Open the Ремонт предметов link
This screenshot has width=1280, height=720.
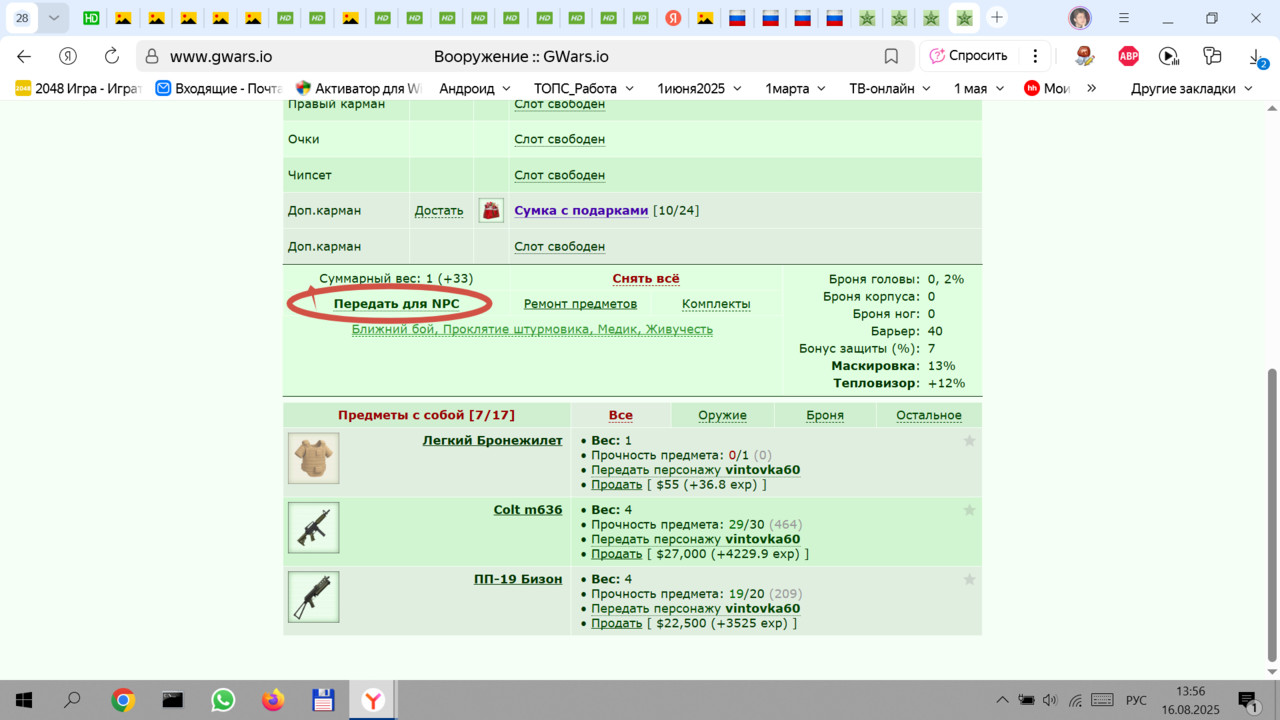580,304
